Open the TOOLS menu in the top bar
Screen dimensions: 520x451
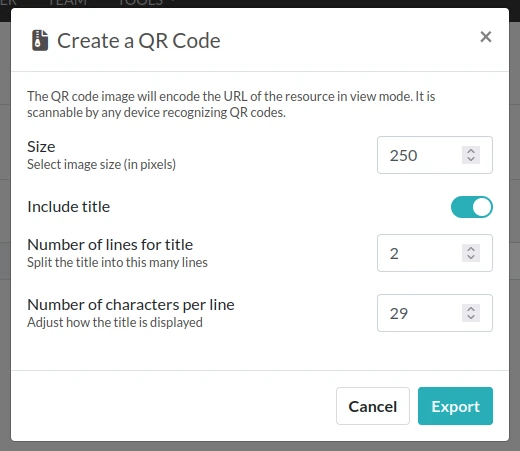(x=141, y=3)
